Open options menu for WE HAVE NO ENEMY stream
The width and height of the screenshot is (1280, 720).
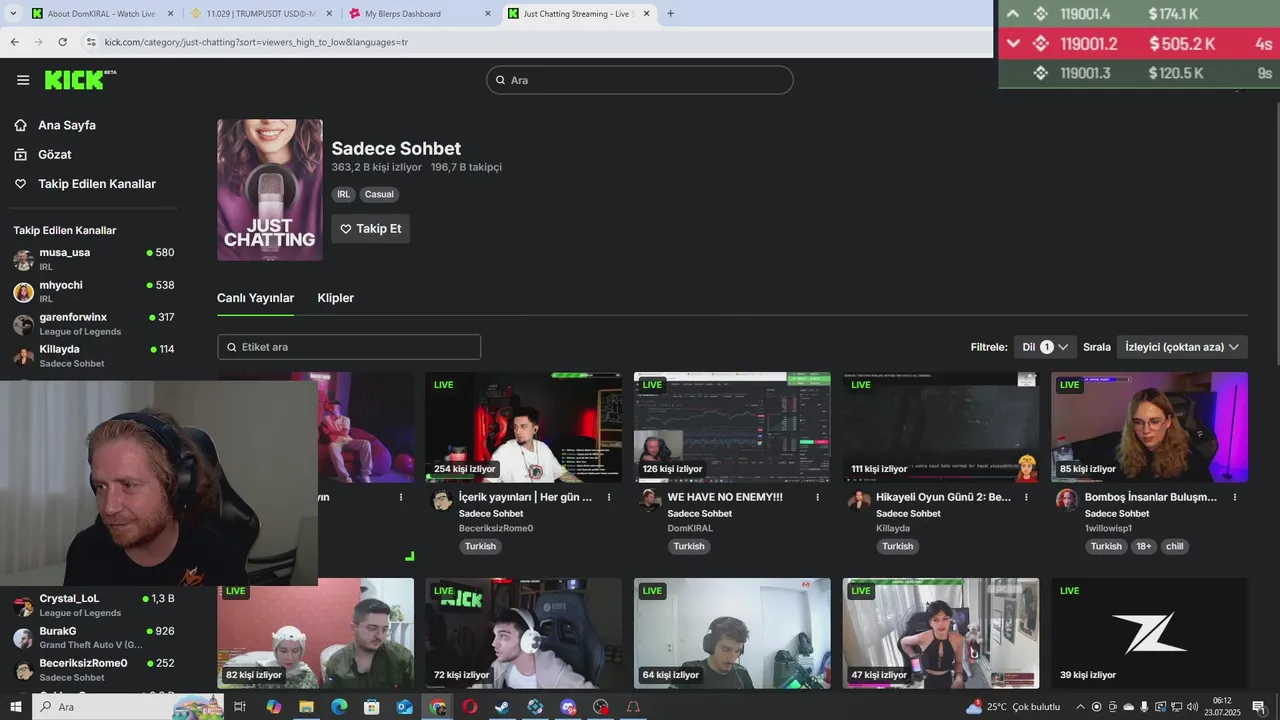[x=818, y=497]
